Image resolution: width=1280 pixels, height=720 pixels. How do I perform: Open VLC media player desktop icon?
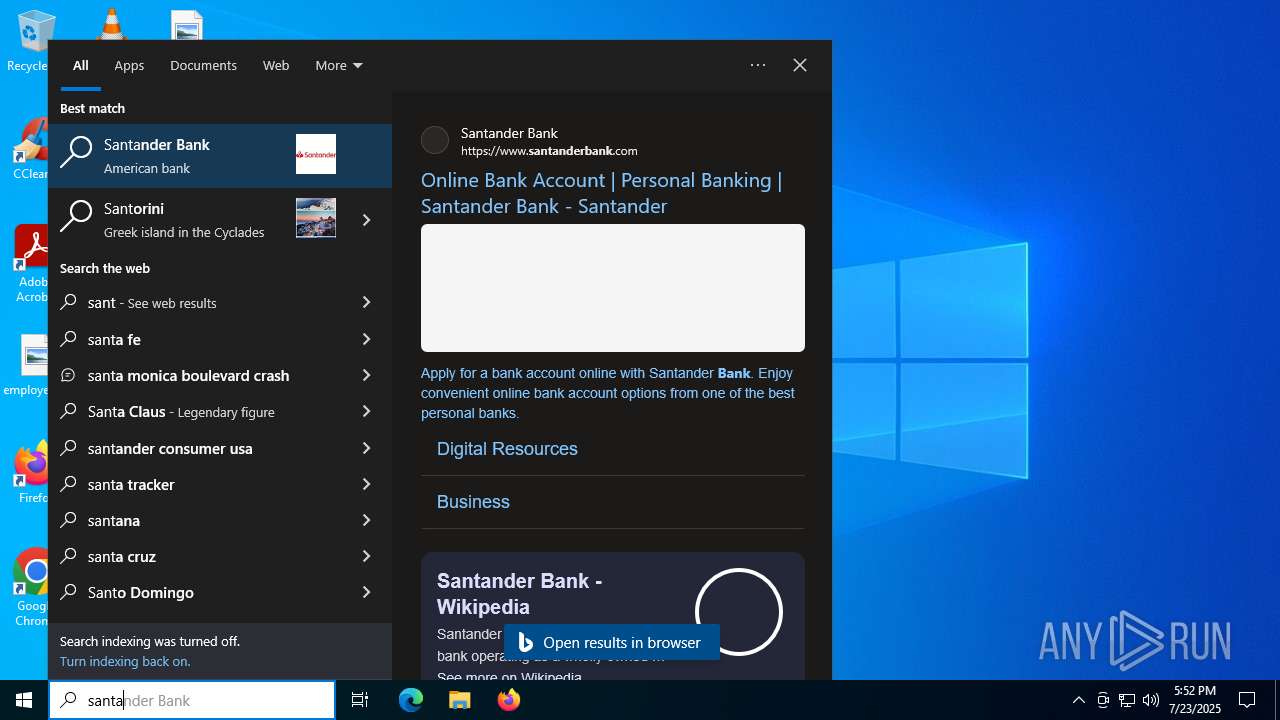[x=111, y=23]
